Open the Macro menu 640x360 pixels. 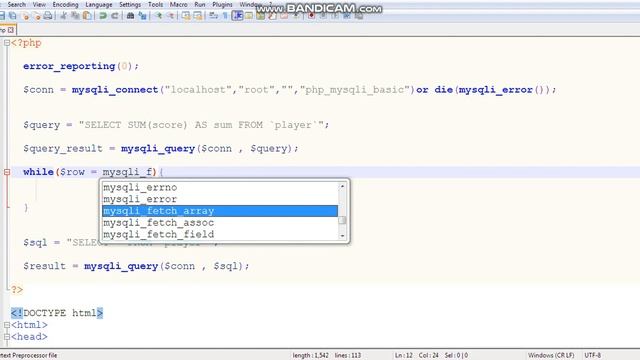179,4
